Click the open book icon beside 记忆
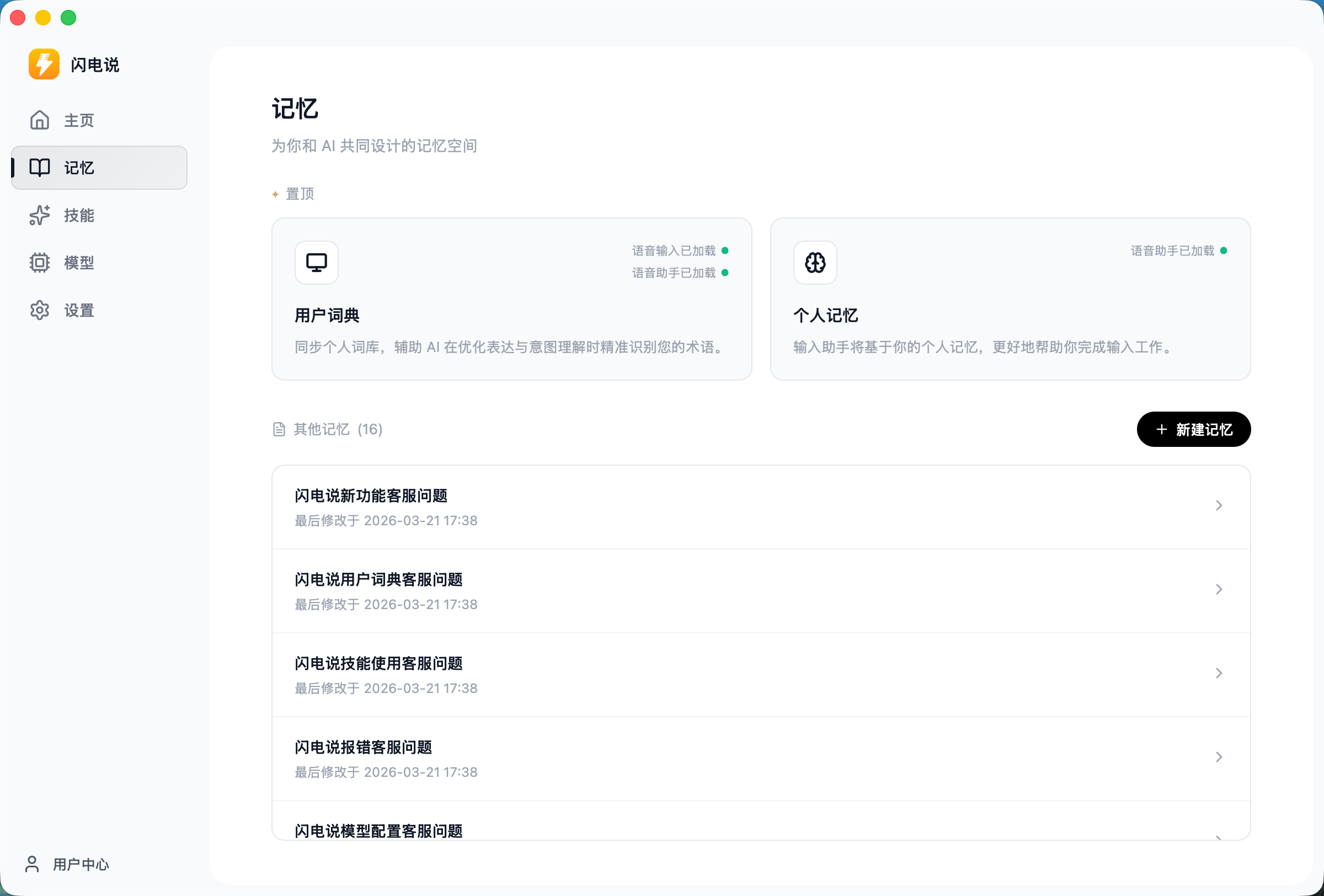This screenshot has height=896, width=1324. [x=39, y=168]
